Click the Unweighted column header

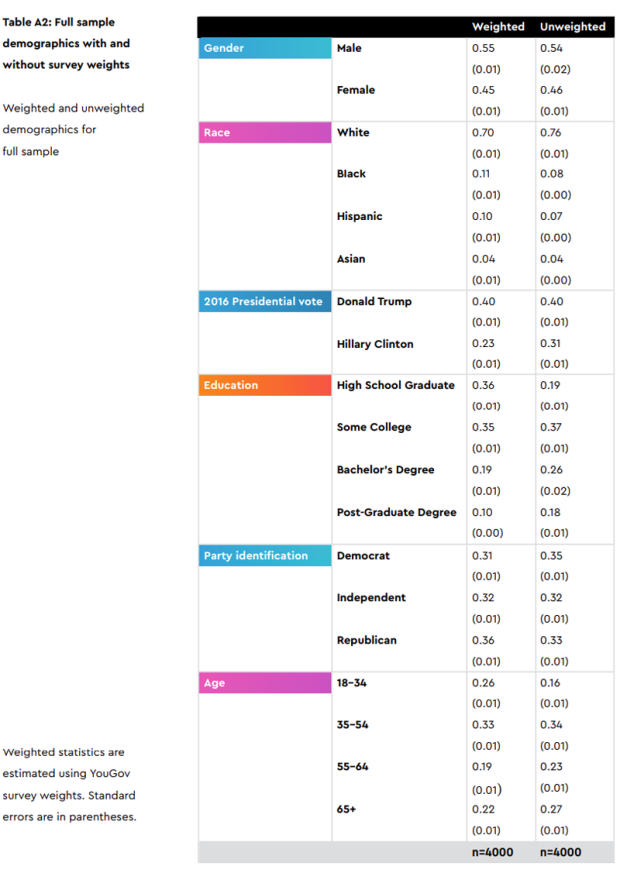(x=572, y=27)
